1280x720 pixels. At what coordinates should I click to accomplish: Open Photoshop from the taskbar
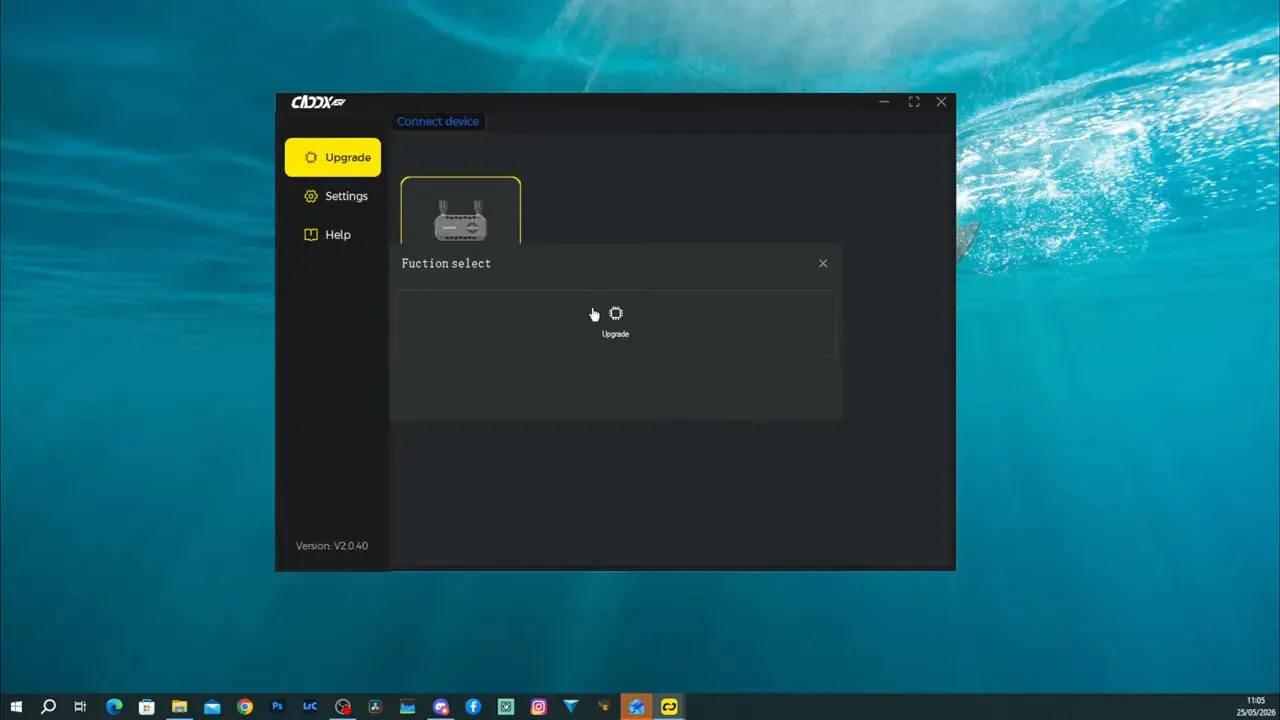(278, 707)
